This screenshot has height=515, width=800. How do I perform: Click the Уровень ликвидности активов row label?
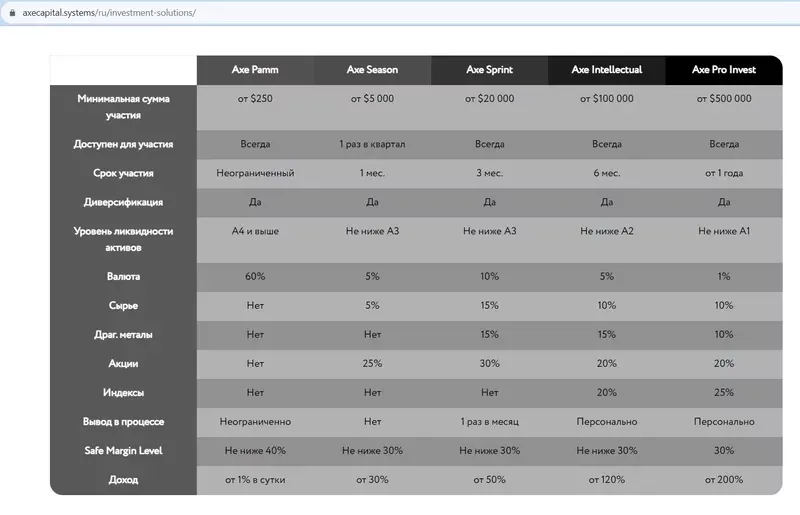click(123, 240)
